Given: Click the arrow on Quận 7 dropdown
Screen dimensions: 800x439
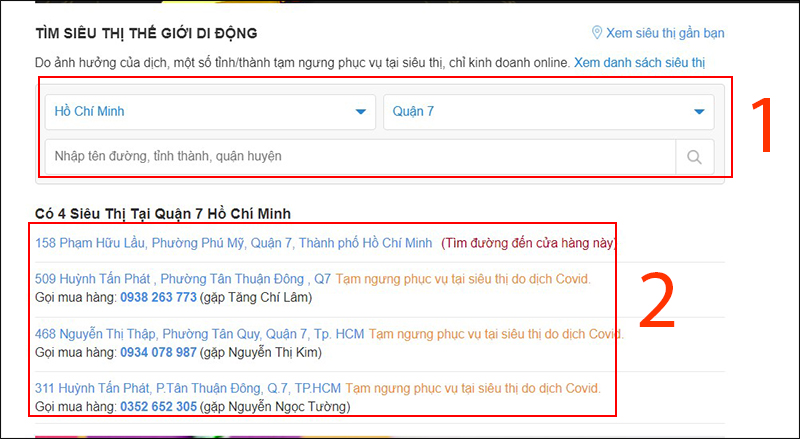Looking at the screenshot, I should 699,112.
